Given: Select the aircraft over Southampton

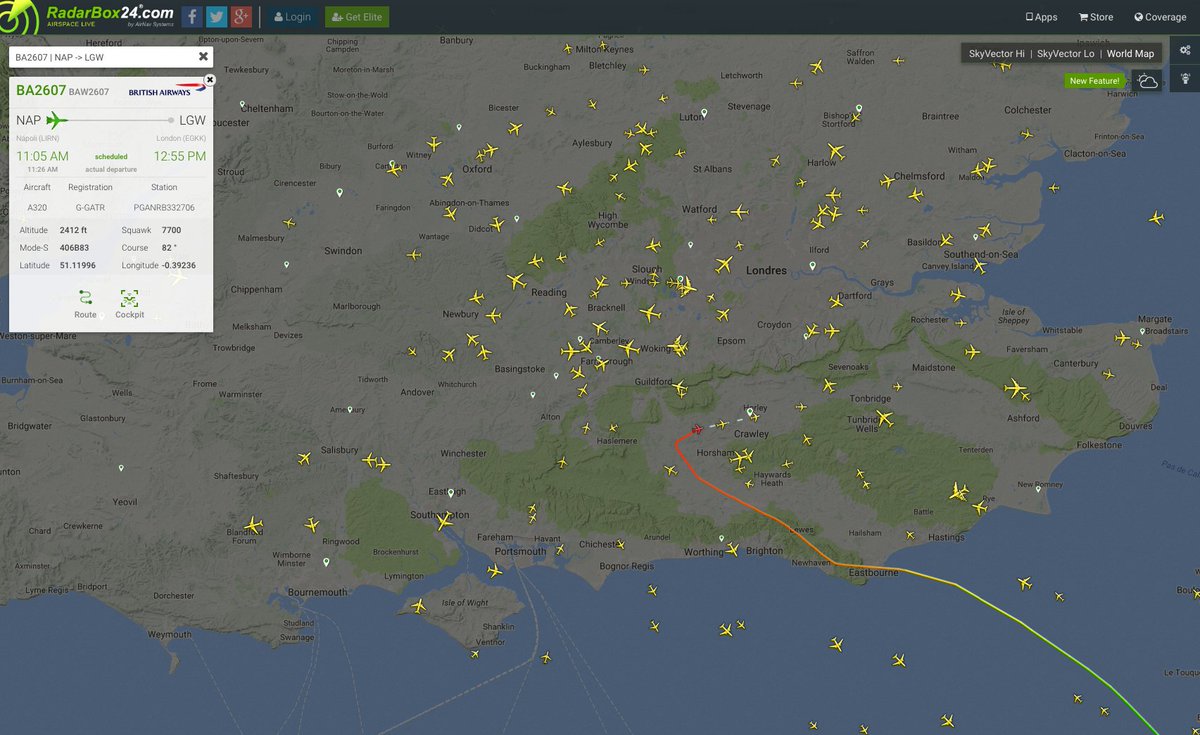Looking at the screenshot, I should pyautogui.click(x=443, y=521).
